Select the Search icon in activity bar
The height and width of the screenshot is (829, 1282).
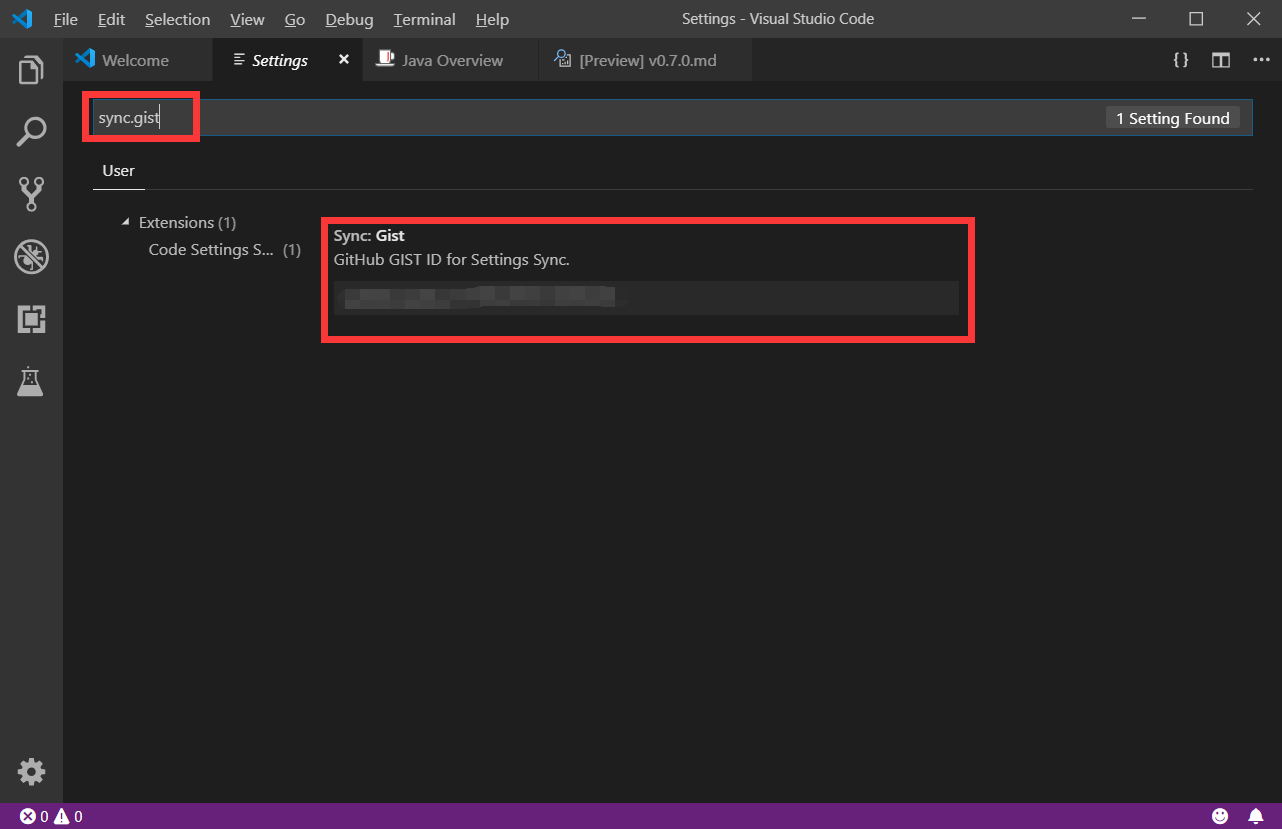pyautogui.click(x=30, y=131)
